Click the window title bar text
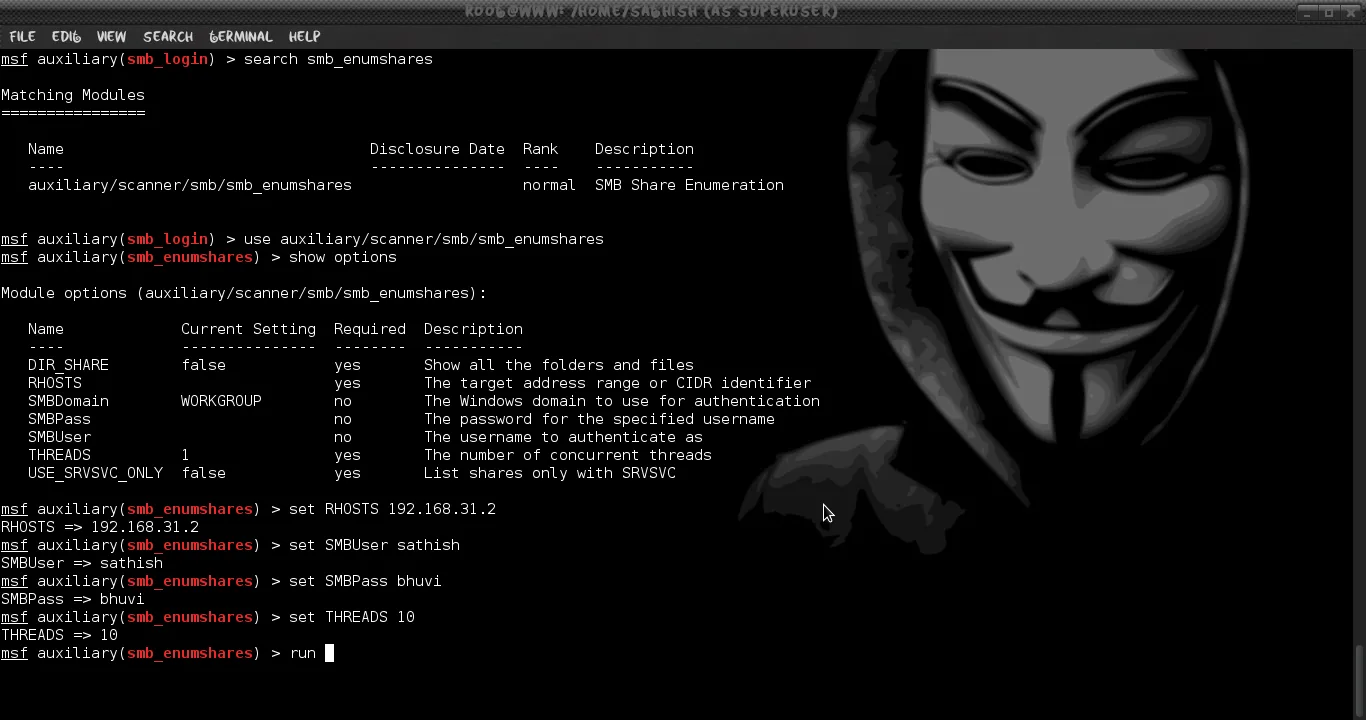The height and width of the screenshot is (720, 1366). click(x=651, y=11)
